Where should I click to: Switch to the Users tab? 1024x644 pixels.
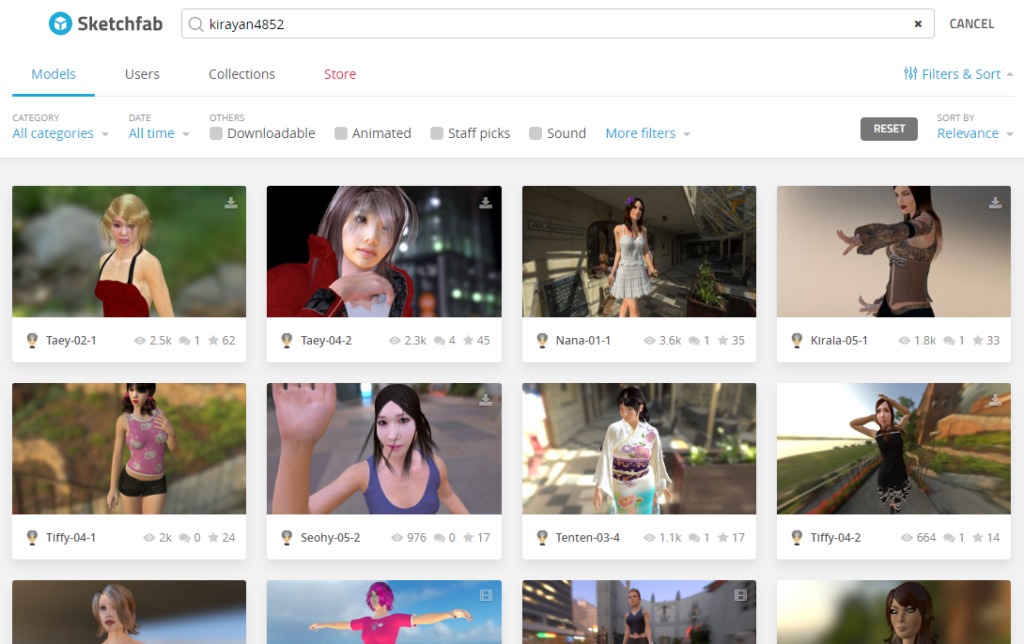[142, 74]
